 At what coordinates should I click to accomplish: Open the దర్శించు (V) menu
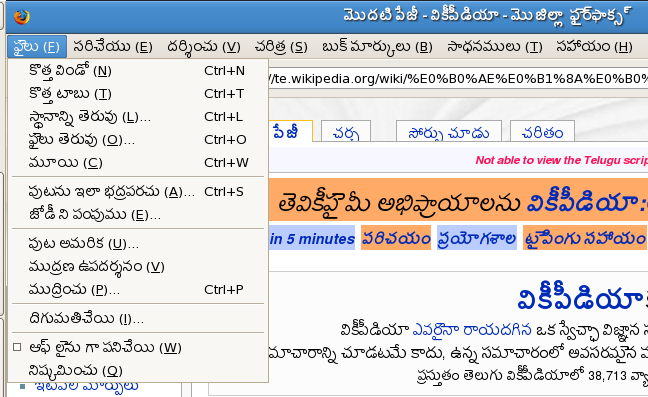point(203,47)
